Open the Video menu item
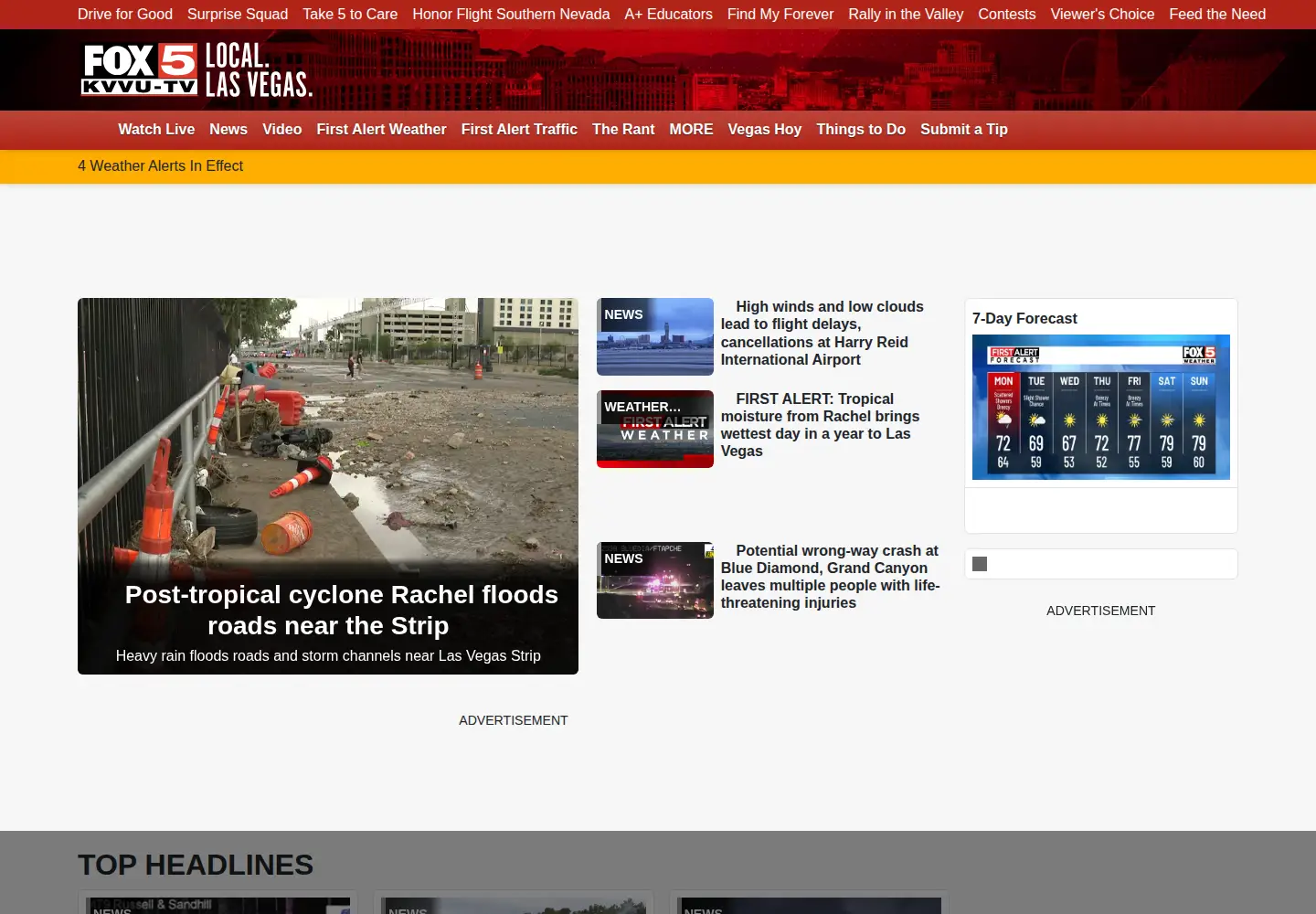1316x914 pixels. [x=281, y=130]
